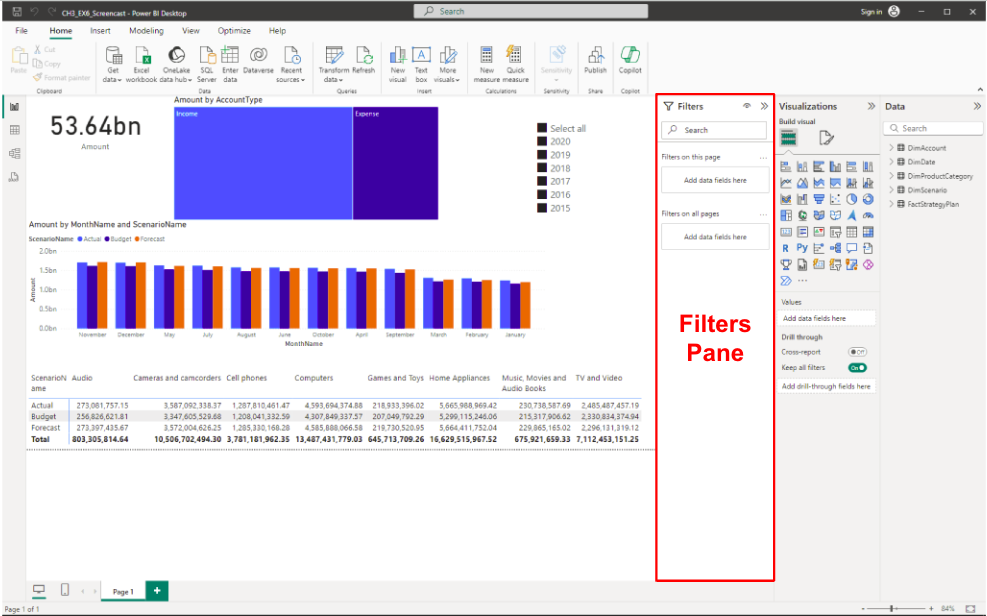Image resolution: width=987 pixels, height=616 pixels.
Task: Switch to Model view in left sidebar
Action: (14, 154)
